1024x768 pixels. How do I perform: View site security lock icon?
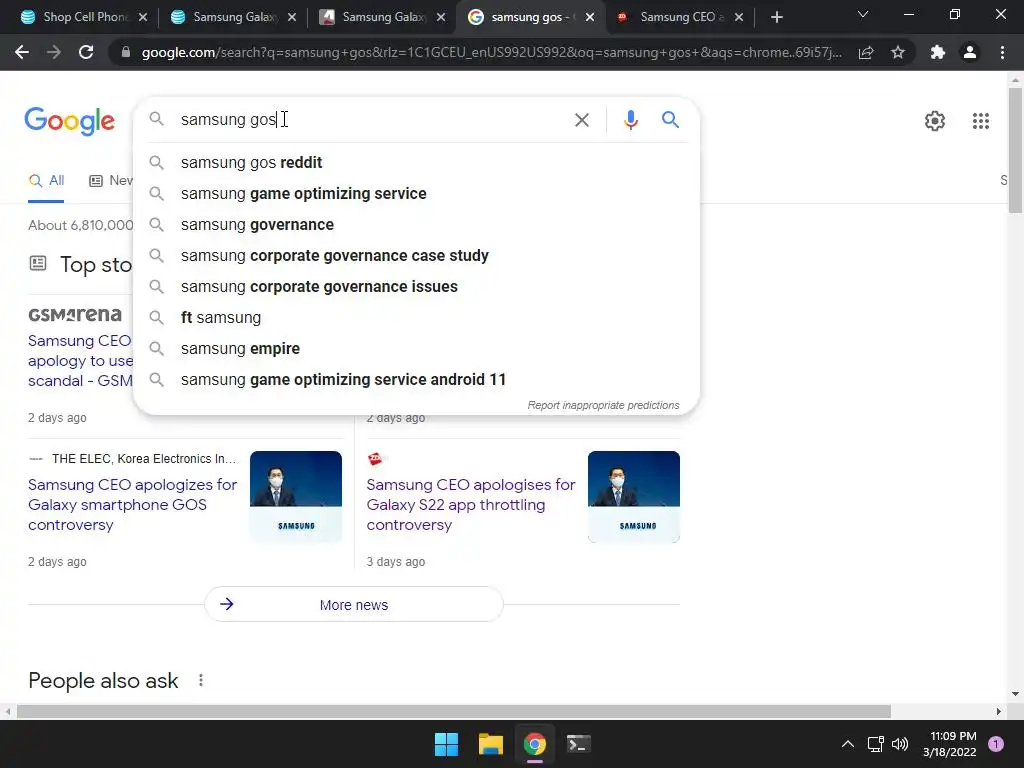point(126,52)
